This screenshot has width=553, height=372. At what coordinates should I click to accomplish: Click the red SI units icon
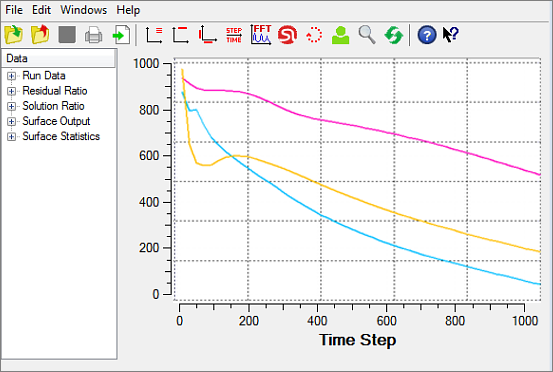pyautogui.click(x=287, y=35)
